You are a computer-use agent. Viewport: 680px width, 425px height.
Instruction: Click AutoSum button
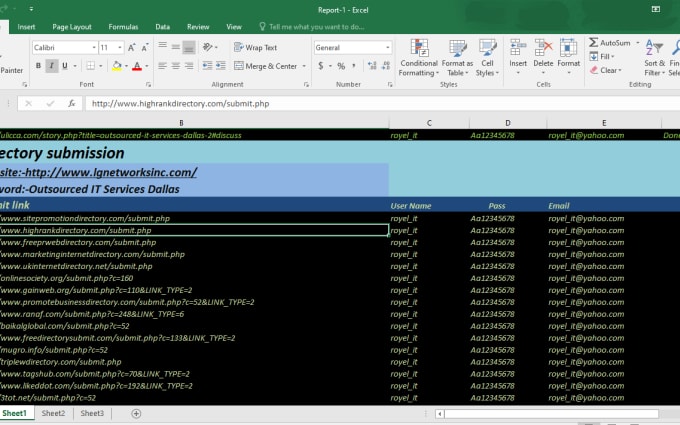click(x=611, y=42)
